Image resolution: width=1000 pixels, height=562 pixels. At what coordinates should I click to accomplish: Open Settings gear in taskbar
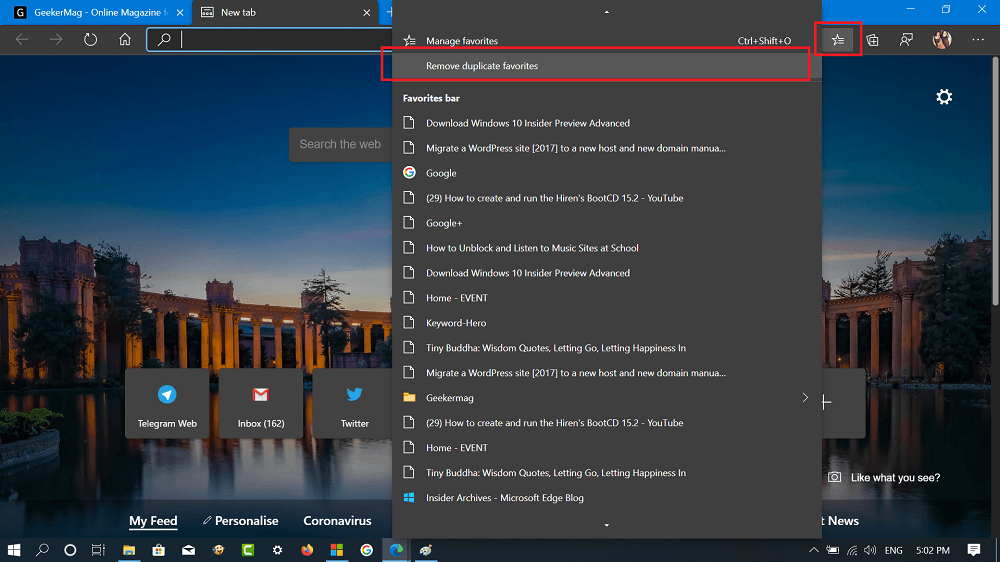click(x=277, y=550)
